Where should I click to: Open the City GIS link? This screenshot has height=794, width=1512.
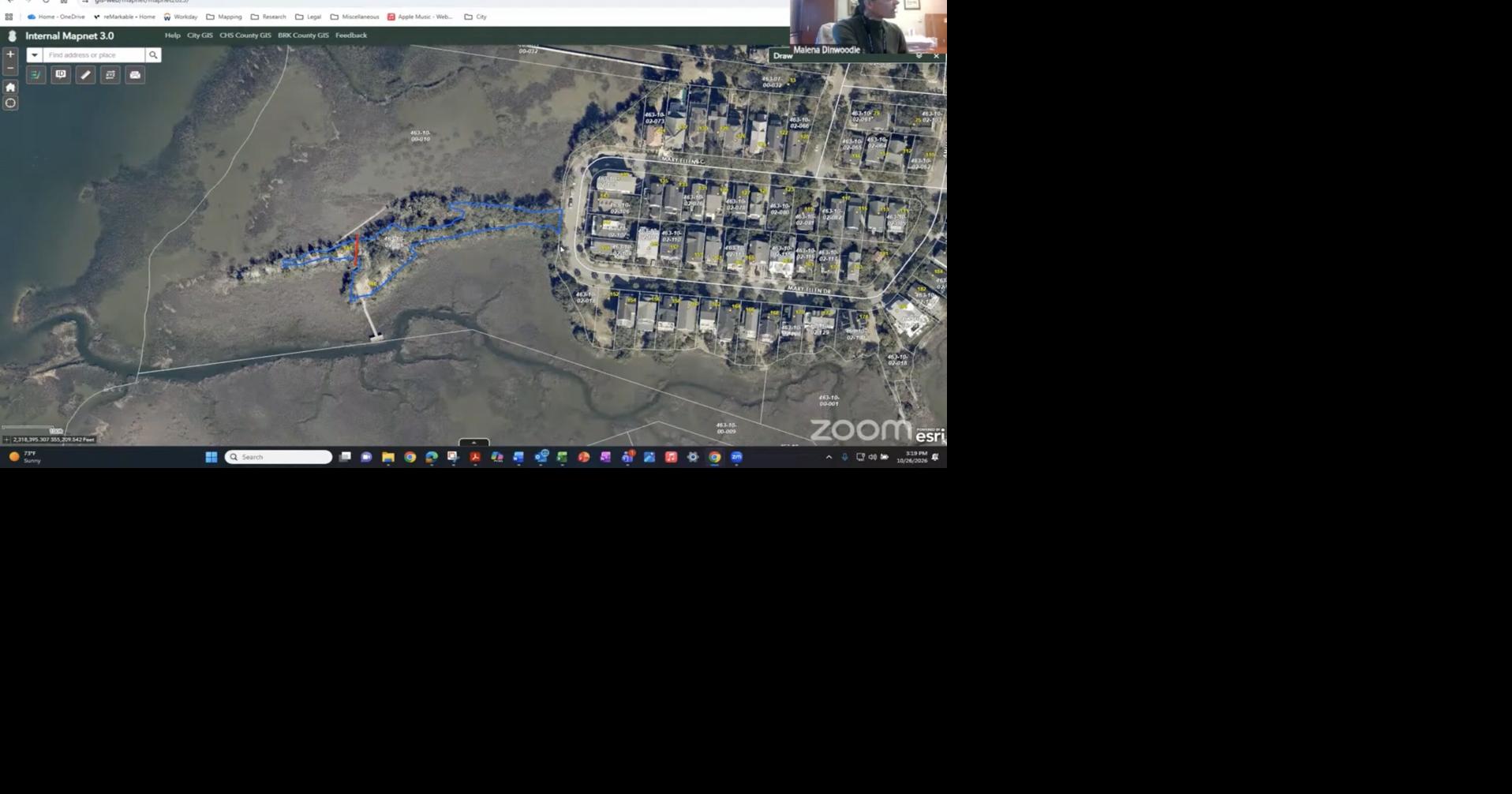(200, 36)
